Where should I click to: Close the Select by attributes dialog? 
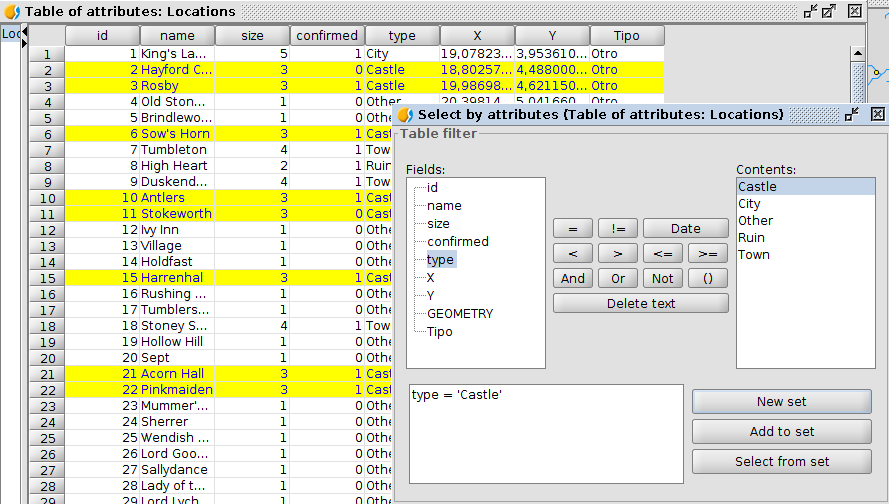[x=877, y=114]
